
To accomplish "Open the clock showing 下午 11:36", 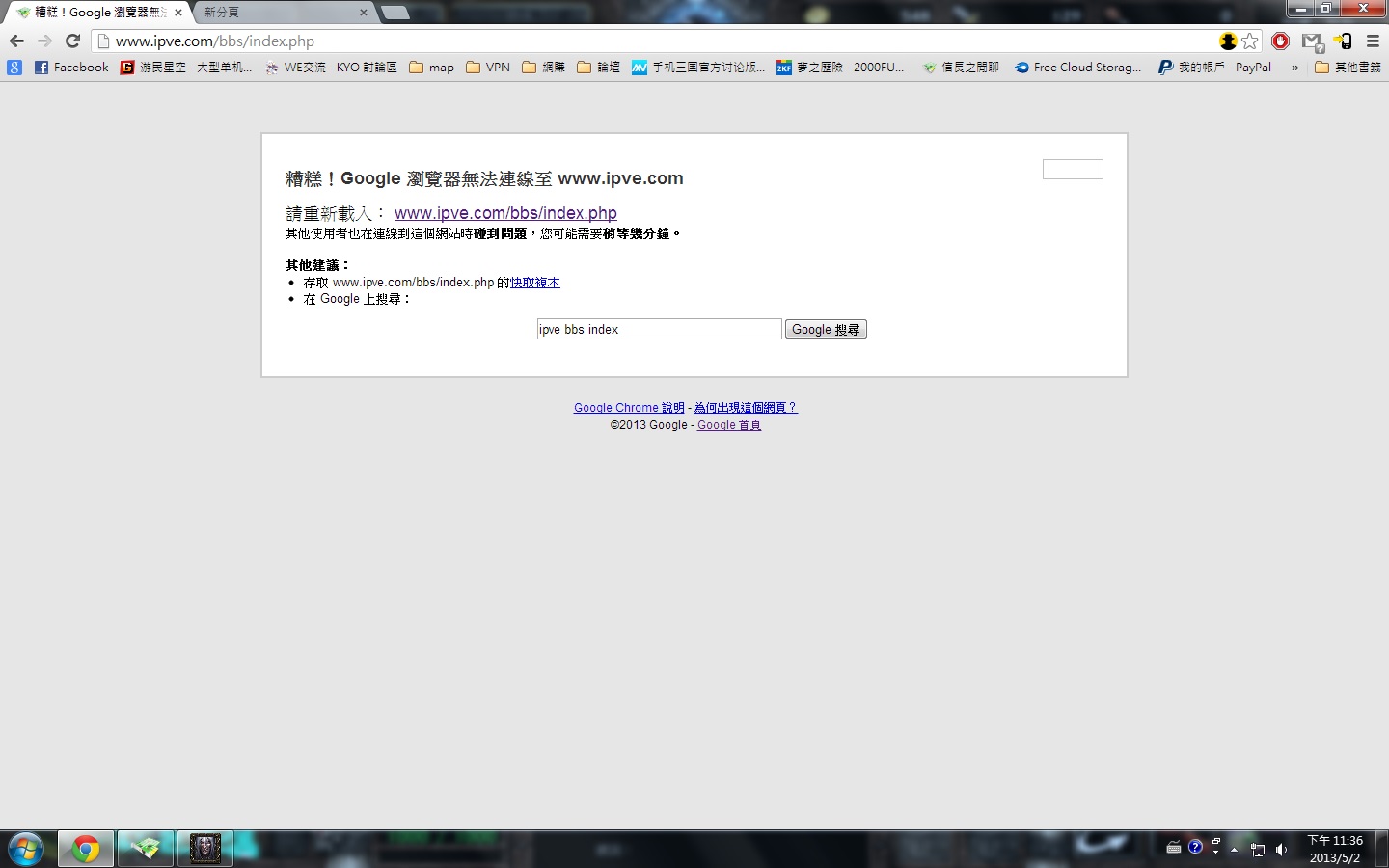I will [1335, 849].
